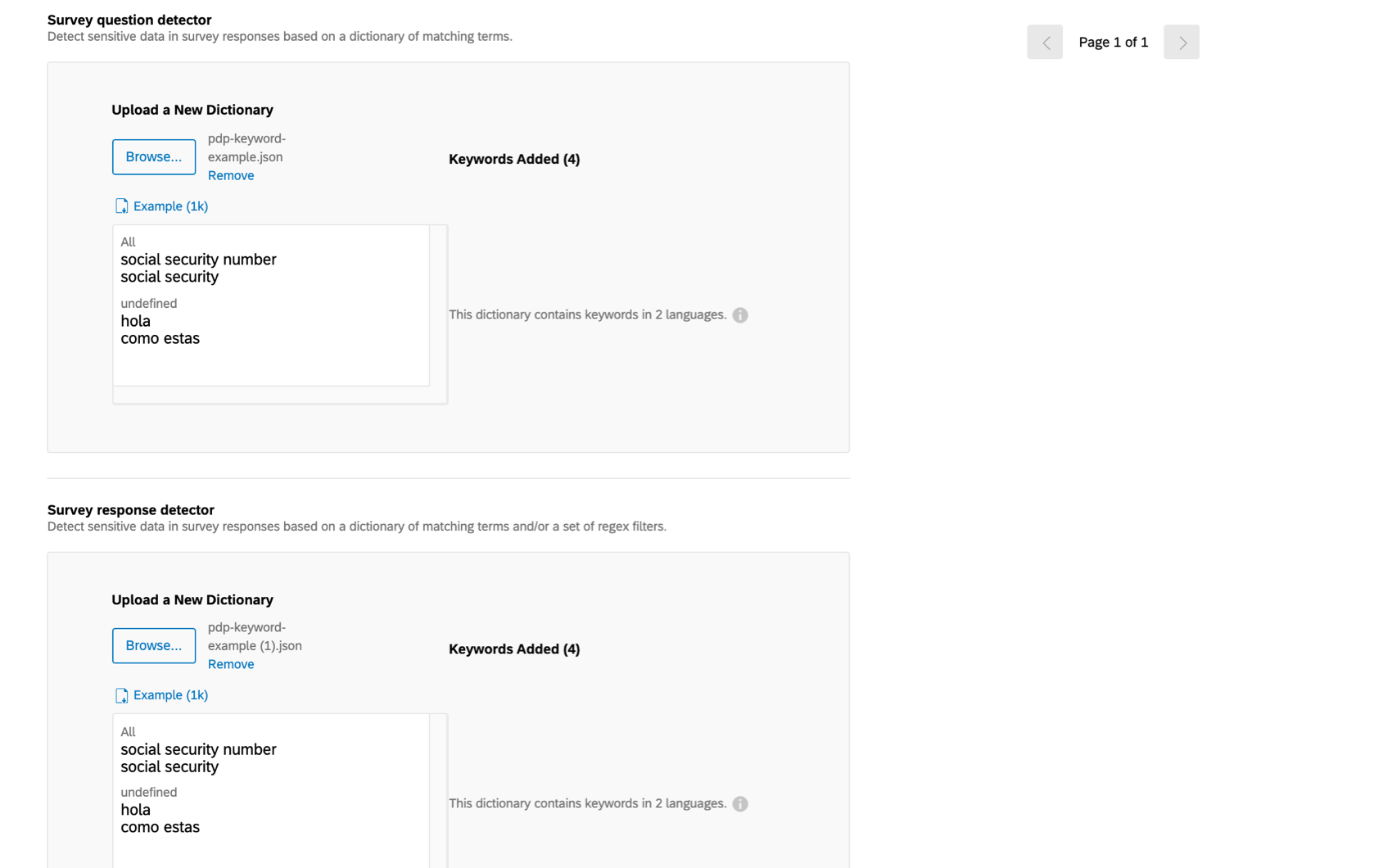
Task: Click file icon beside second Example (1k)
Action: [x=121, y=695]
